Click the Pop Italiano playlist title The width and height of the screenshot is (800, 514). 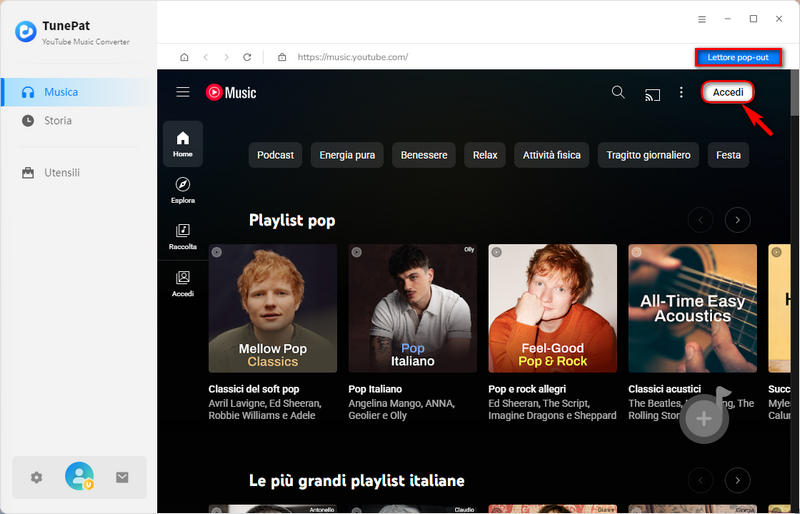375,389
